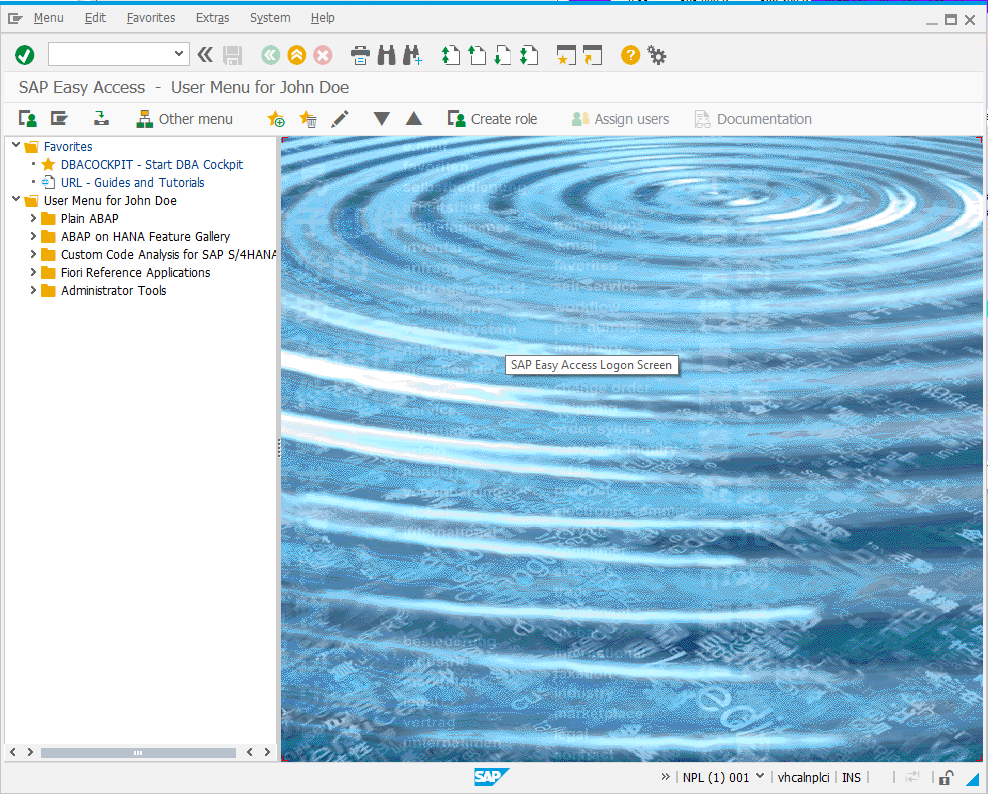Expand the Fiori Reference Applications folder
Viewport: 988px width, 794px height.
33,272
